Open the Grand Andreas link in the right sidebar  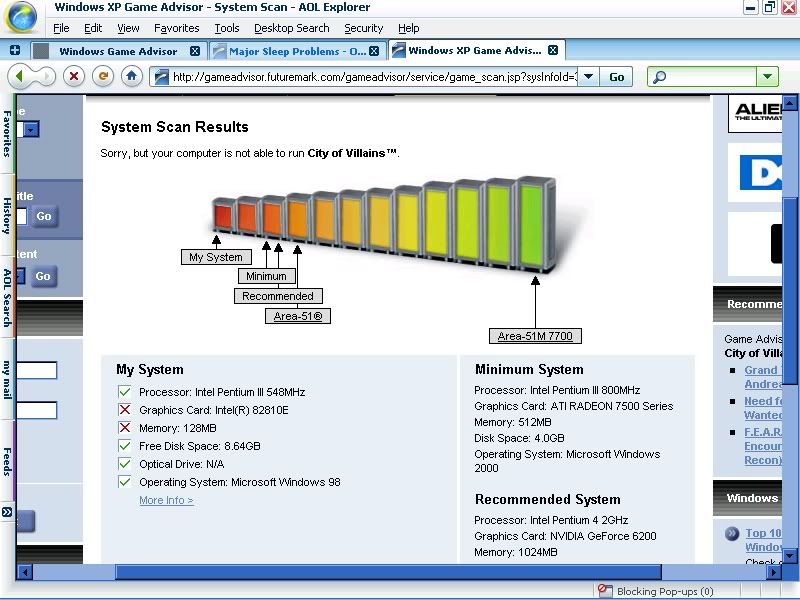coord(763,377)
